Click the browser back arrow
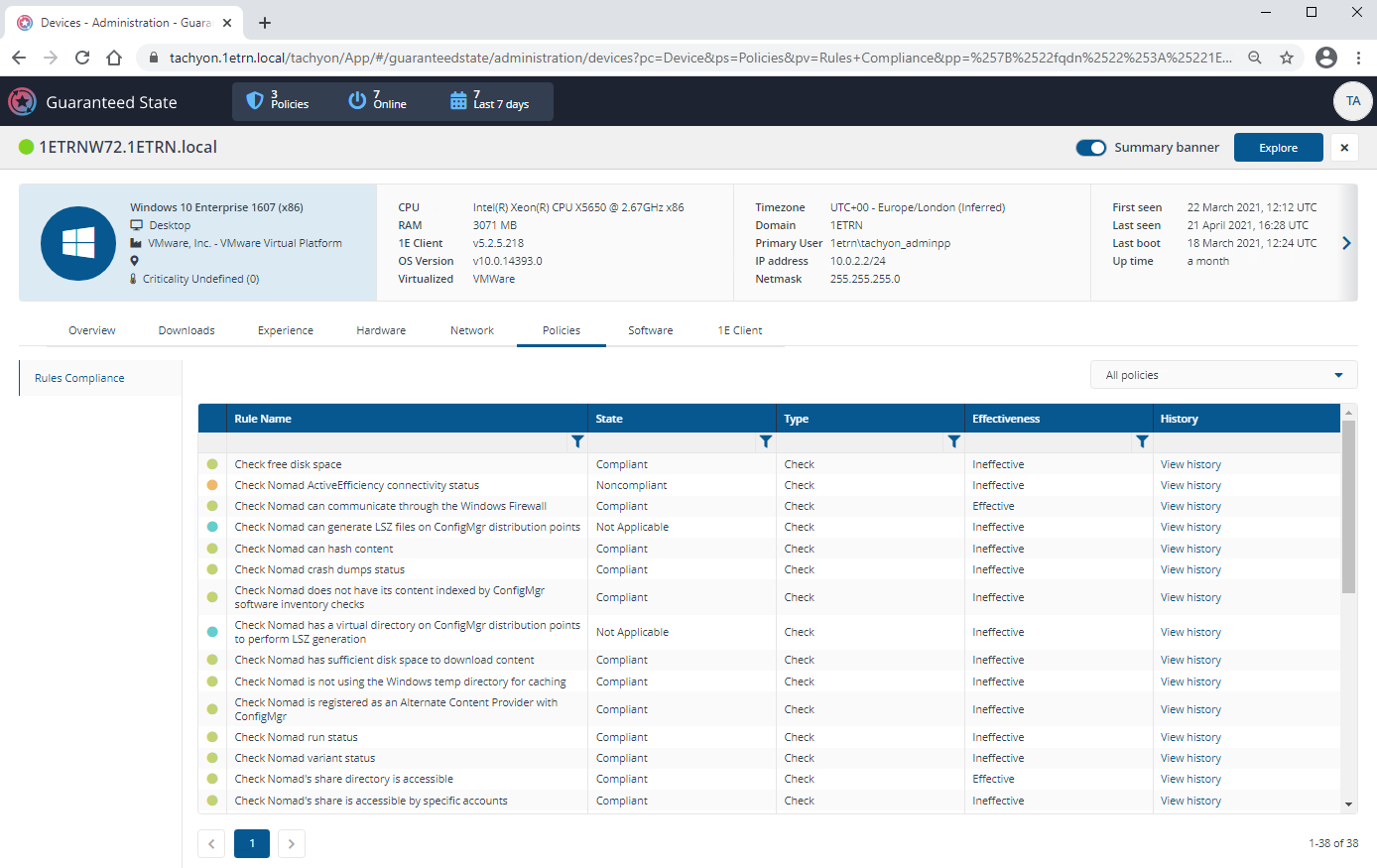The height and width of the screenshot is (868, 1377). [19, 58]
